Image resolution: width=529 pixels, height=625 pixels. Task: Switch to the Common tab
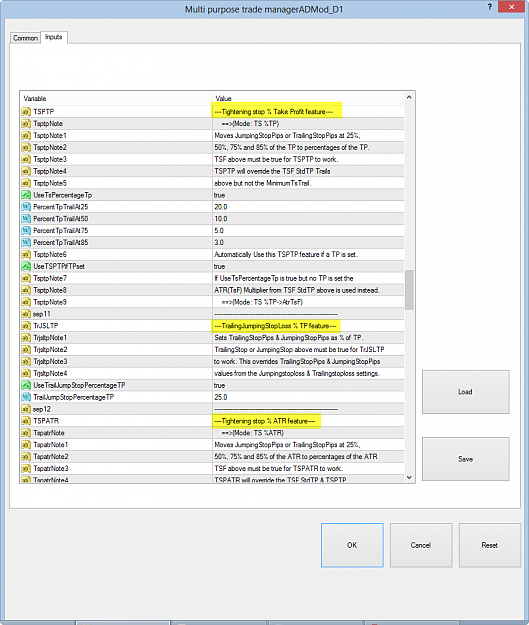(x=25, y=38)
